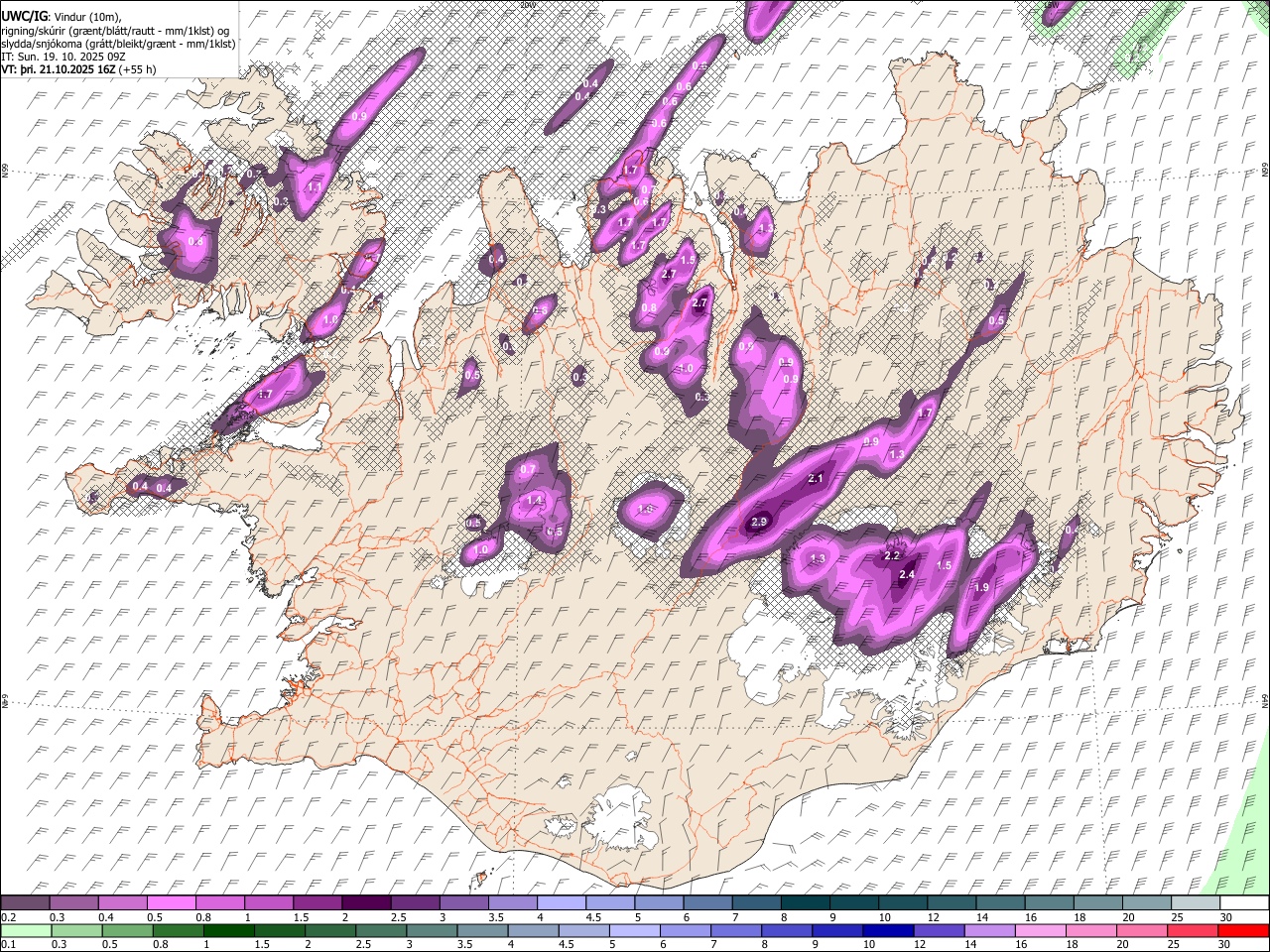Pick the darkest purple upper swatch labeled 2
Screen dimensions: 1270x952
[x=365, y=903]
